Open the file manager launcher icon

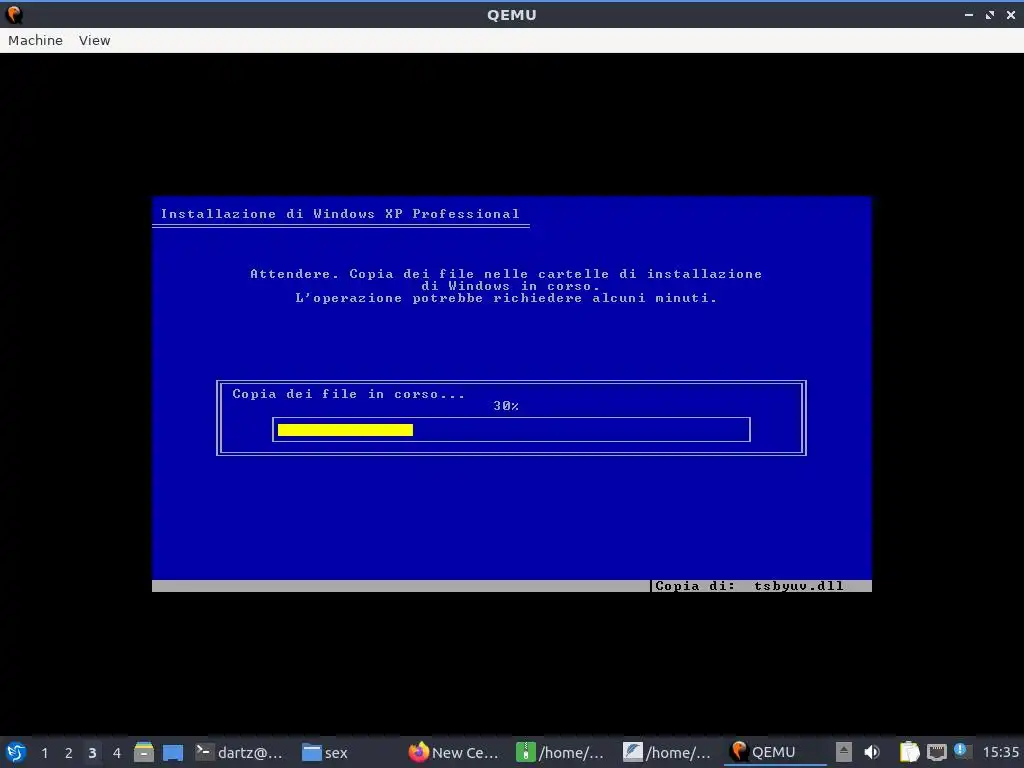coord(144,752)
